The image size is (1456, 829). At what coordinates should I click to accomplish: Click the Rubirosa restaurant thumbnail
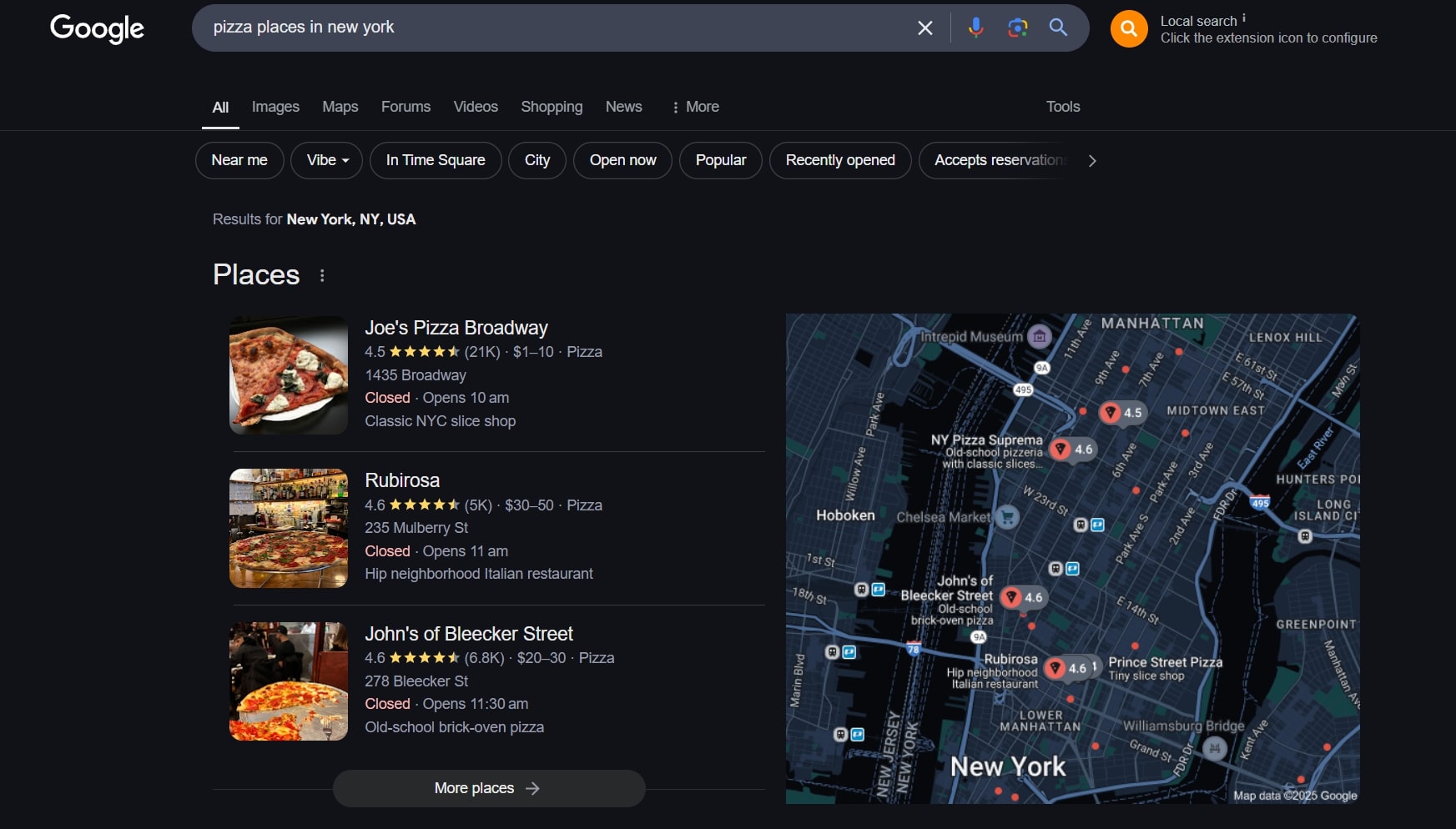pyautogui.click(x=289, y=529)
